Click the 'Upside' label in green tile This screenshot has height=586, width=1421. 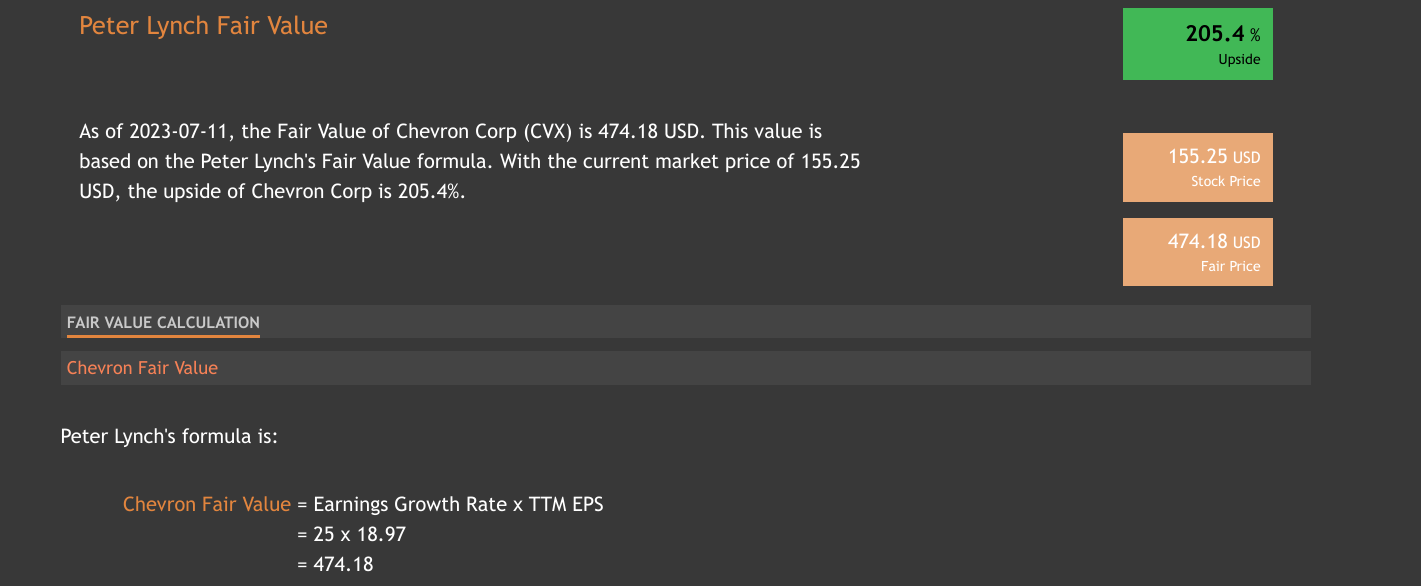point(1239,60)
